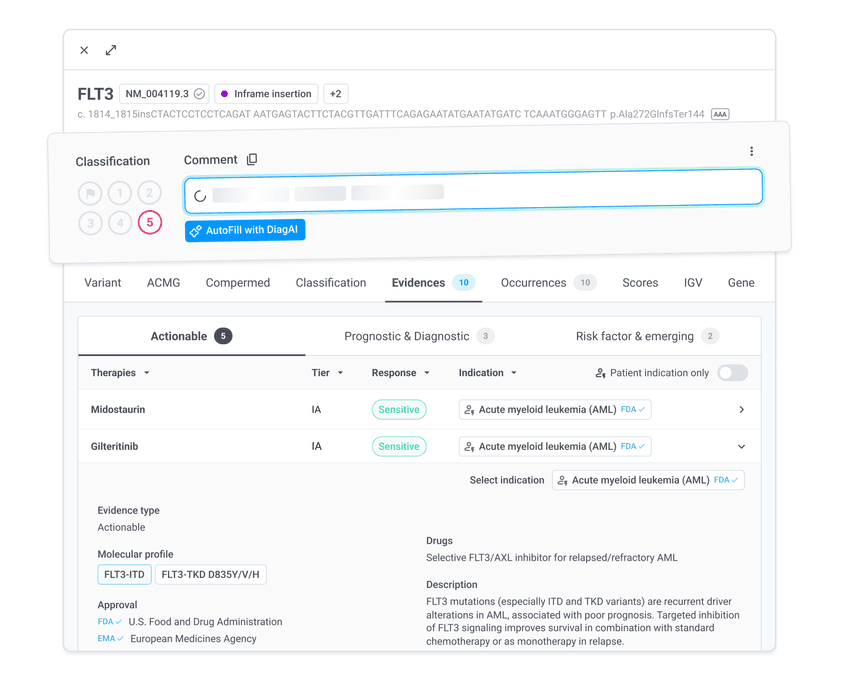850x696 pixels.
Task: Open the Select indication dropdown
Action: tap(648, 481)
